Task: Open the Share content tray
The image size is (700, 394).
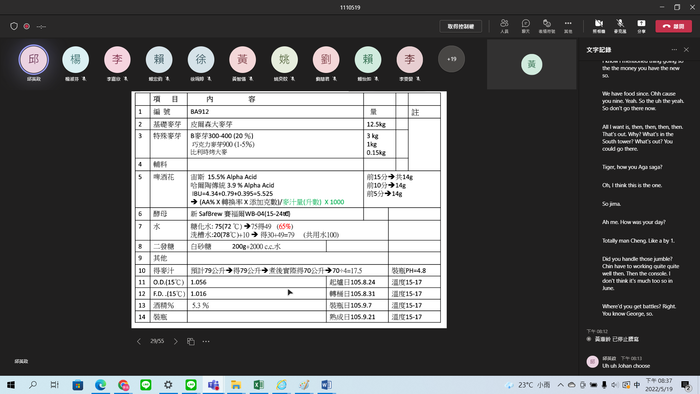Action: click(641, 26)
